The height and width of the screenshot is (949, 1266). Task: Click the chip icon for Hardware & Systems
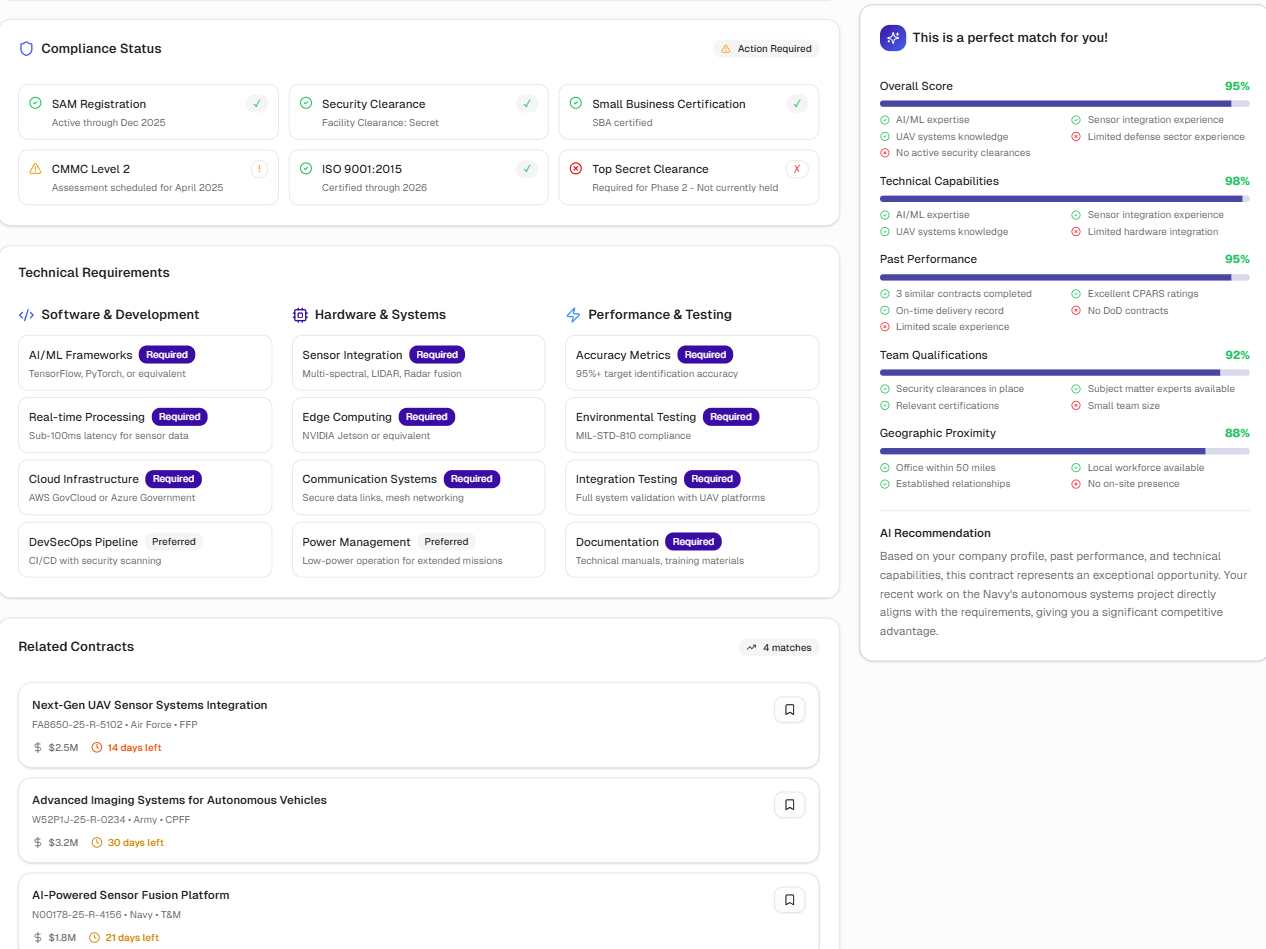point(300,315)
